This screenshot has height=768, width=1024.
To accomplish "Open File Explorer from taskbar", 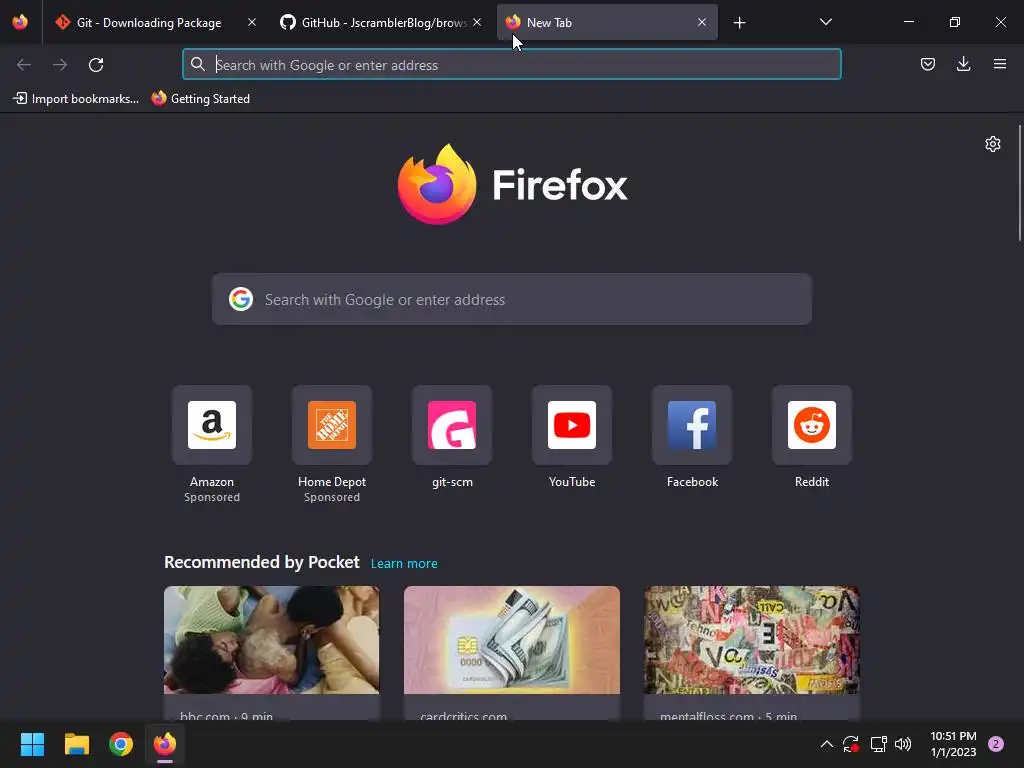I will [x=76, y=744].
